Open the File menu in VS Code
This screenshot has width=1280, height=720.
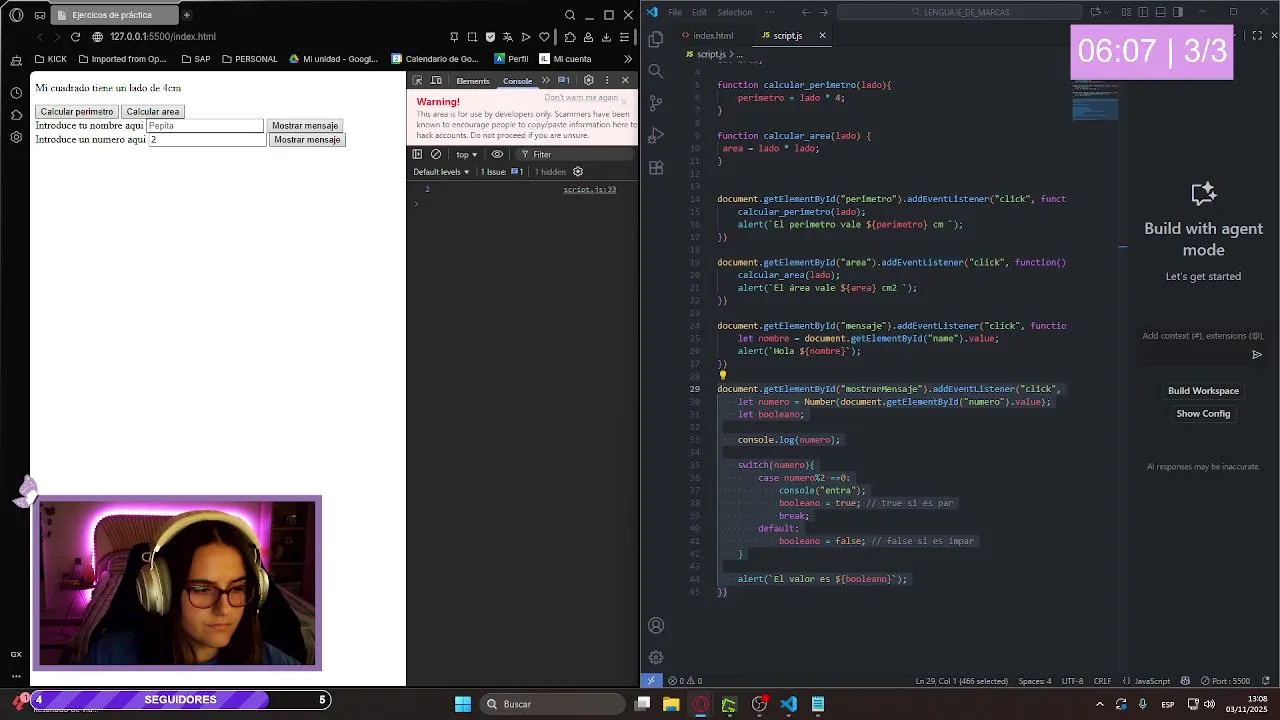675,12
